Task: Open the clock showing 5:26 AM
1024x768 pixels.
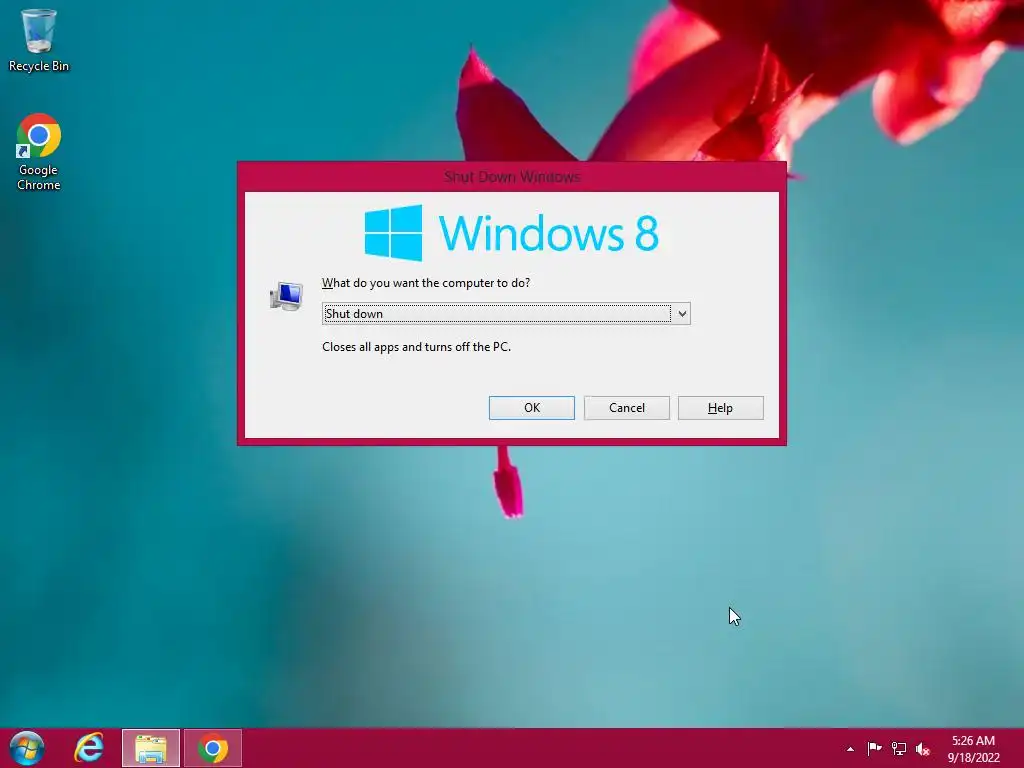Action: coord(973,749)
